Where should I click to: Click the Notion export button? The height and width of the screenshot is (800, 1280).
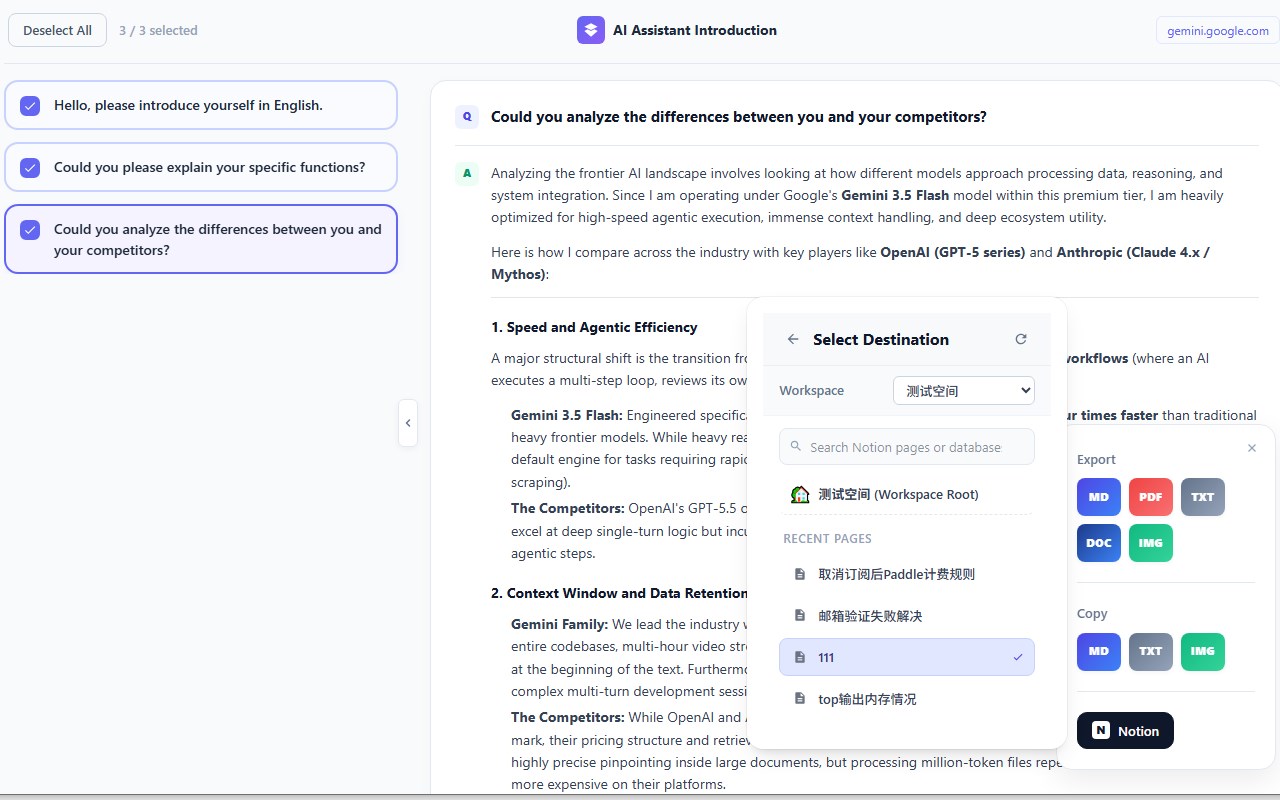pos(1125,731)
